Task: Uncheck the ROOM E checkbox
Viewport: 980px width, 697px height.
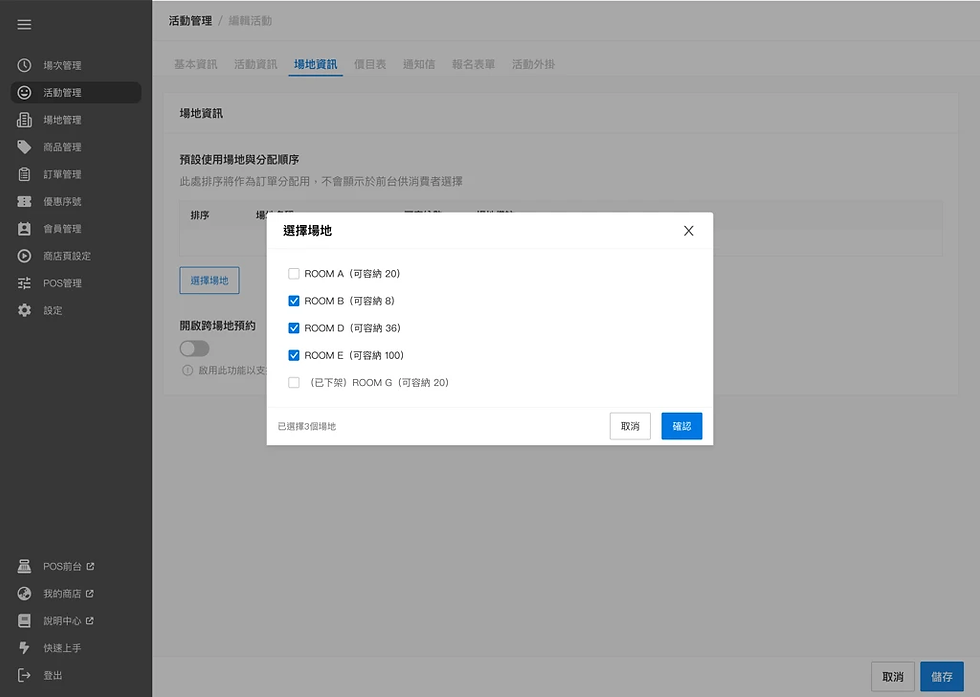Action: 294,355
